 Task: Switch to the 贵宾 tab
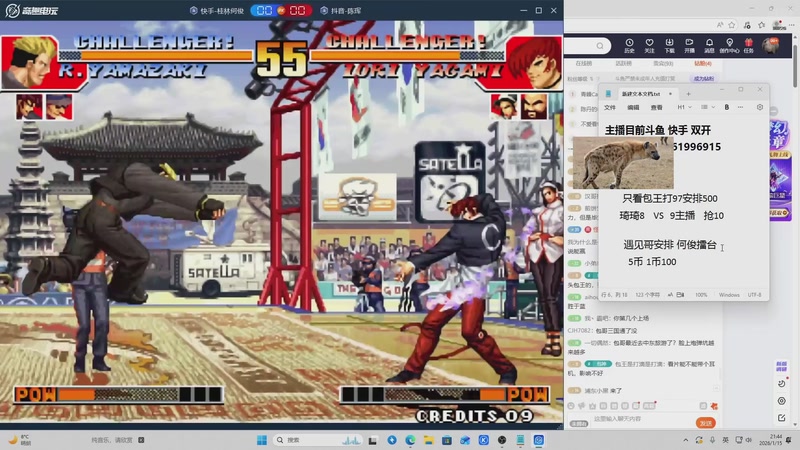click(x=663, y=64)
